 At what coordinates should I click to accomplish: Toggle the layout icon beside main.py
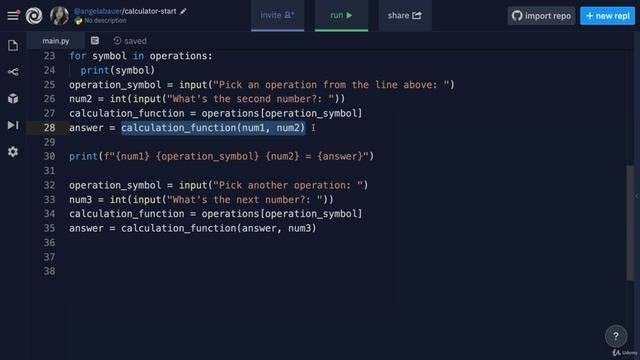coord(95,40)
